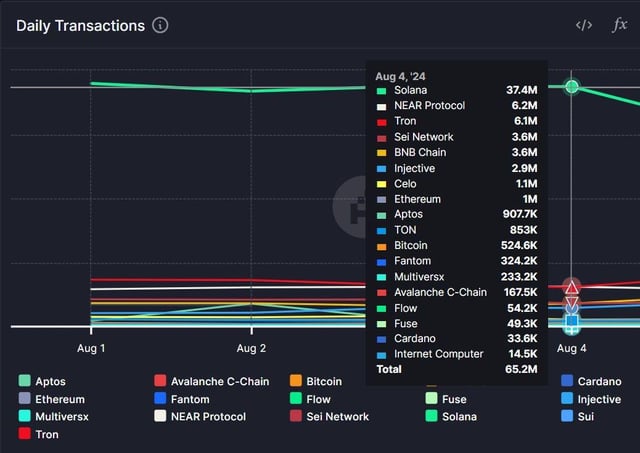640x453 pixels.
Task: Click the fx formula icon
Action: (619, 25)
